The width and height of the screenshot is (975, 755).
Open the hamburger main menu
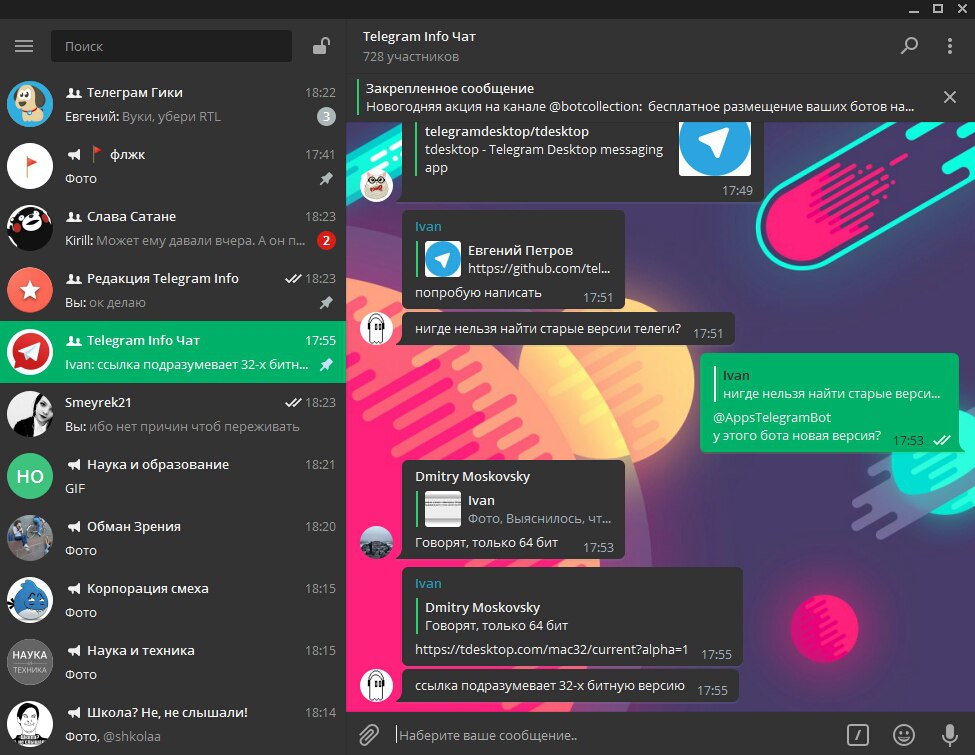pos(24,46)
